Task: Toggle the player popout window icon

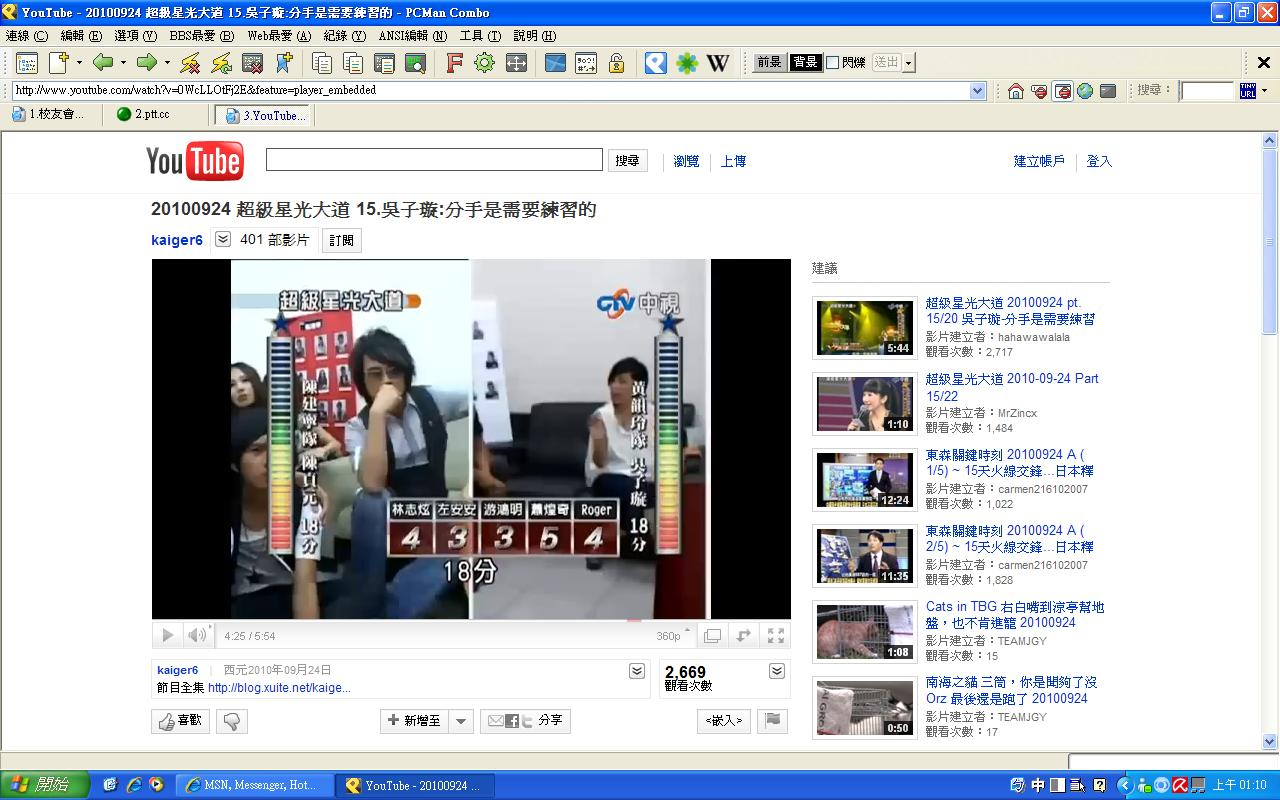Action: pos(712,635)
